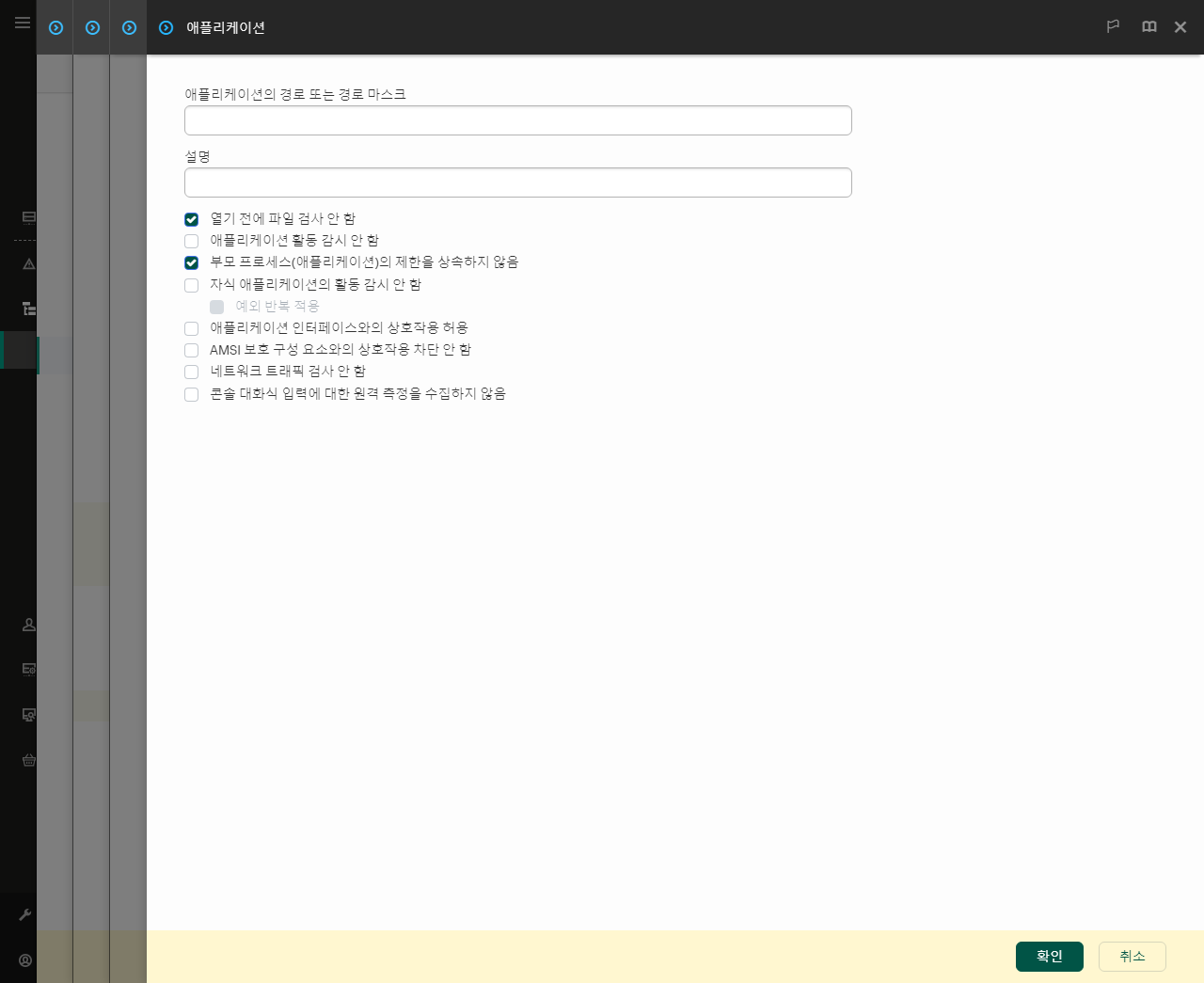Enable 네트워크 트래픽 검사 안 함
1204x983 pixels.
(x=191, y=372)
